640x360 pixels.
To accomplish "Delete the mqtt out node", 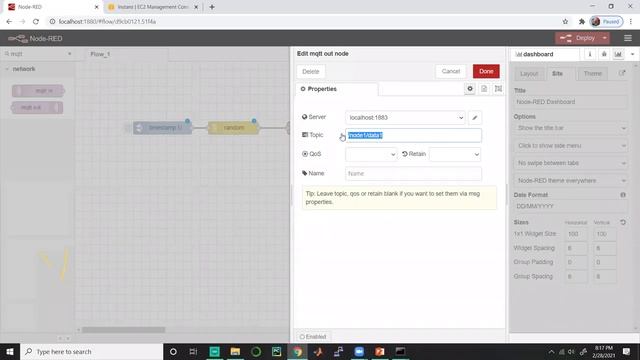I will click(x=311, y=71).
